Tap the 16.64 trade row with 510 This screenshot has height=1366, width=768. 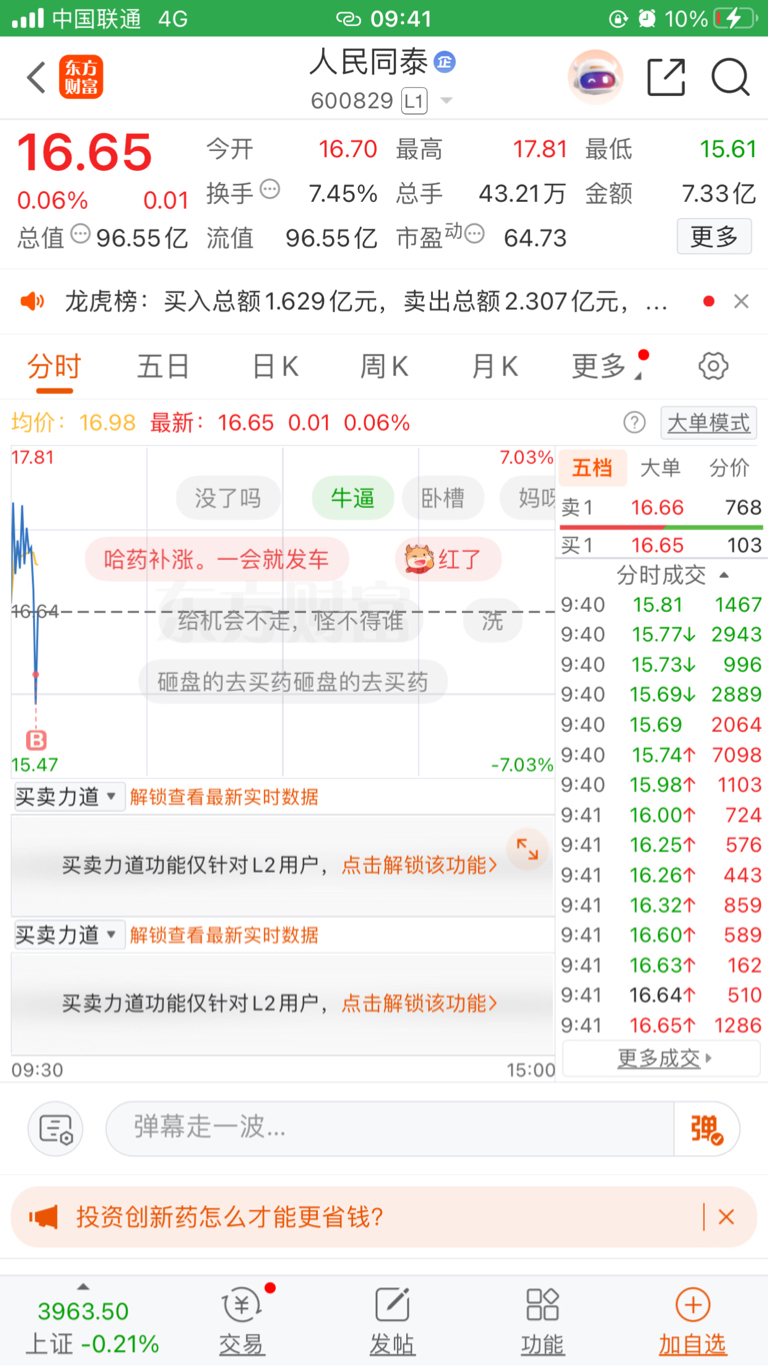[660, 994]
